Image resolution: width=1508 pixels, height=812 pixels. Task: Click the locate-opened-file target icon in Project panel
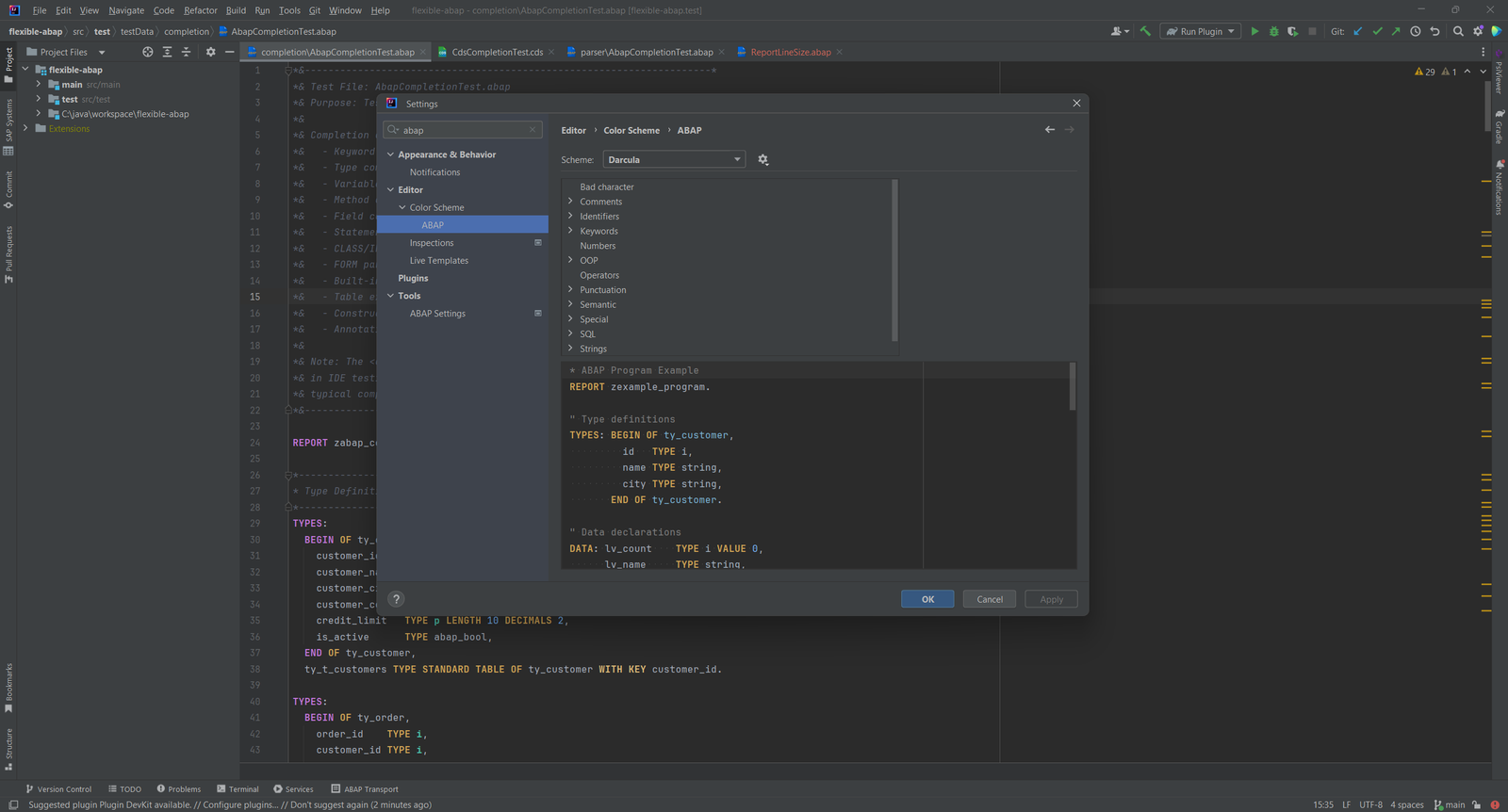147,52
